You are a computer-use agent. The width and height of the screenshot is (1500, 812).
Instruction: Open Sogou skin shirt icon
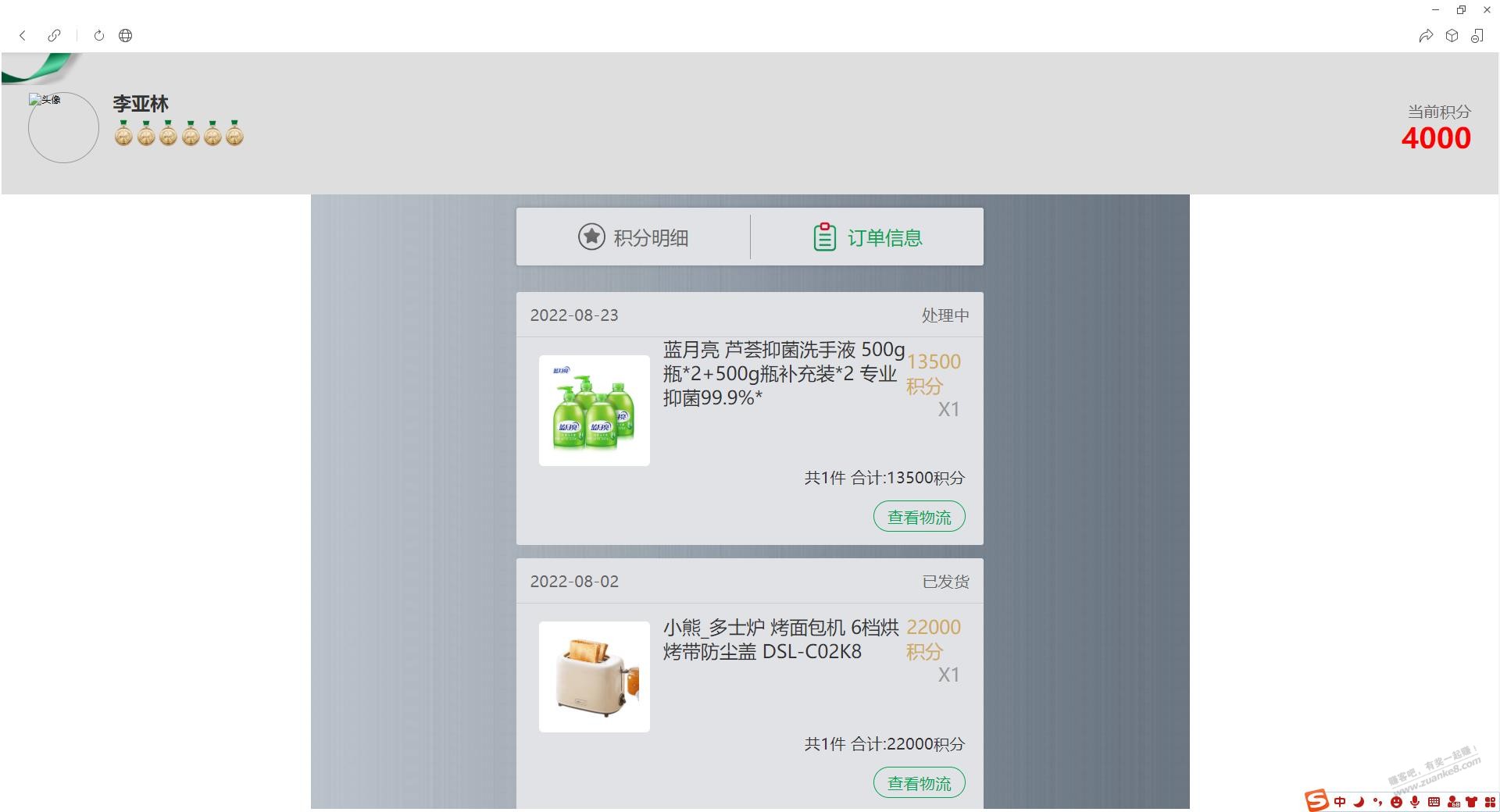point(1472,802)
